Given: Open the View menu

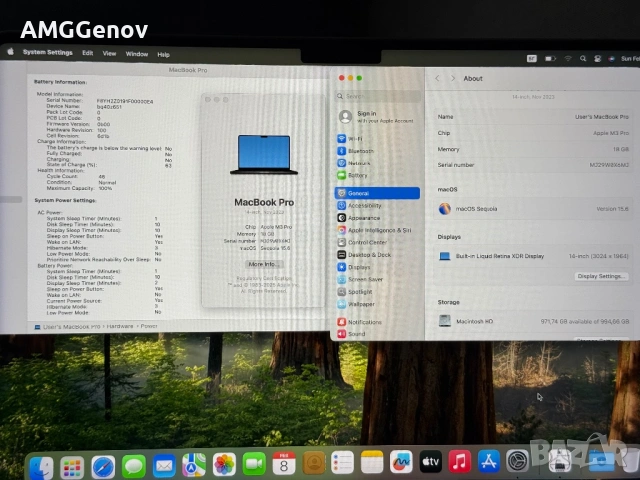Looking at the screenshot, I should 109,53.
